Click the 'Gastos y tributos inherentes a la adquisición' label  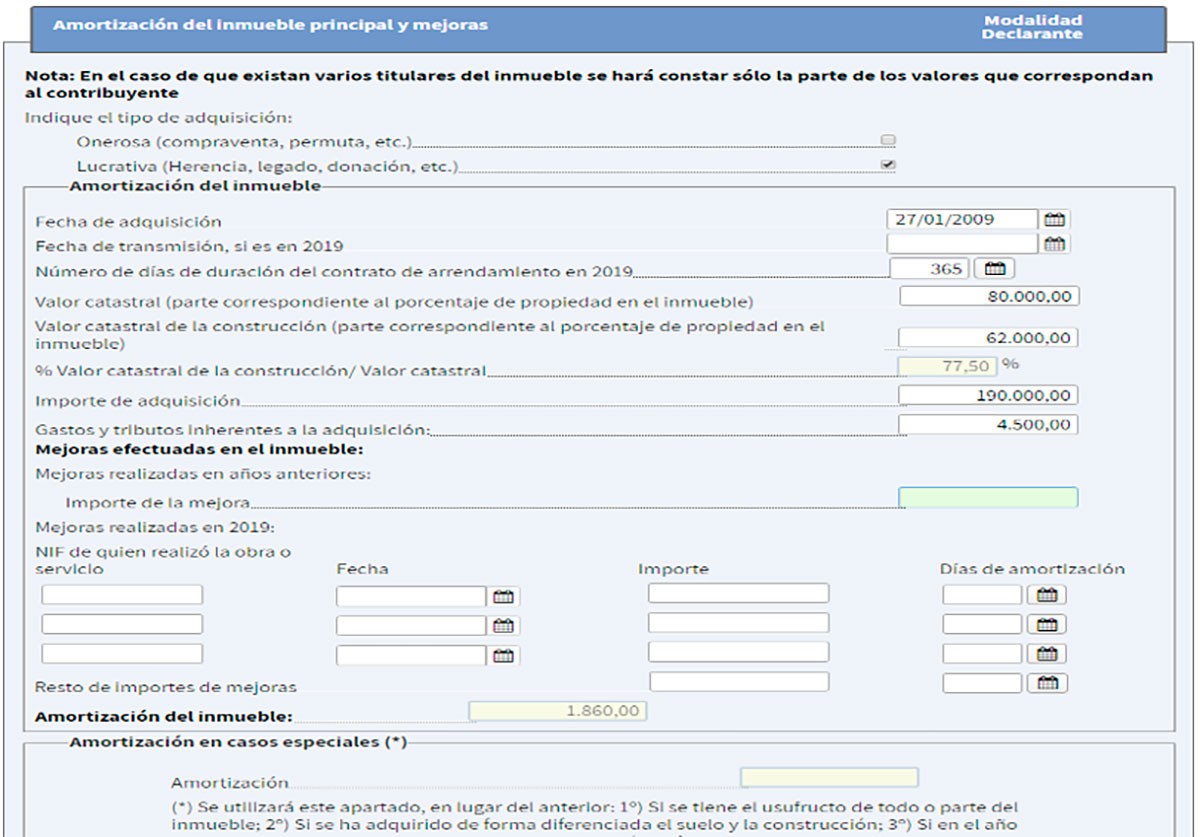(x=232, y=430)
